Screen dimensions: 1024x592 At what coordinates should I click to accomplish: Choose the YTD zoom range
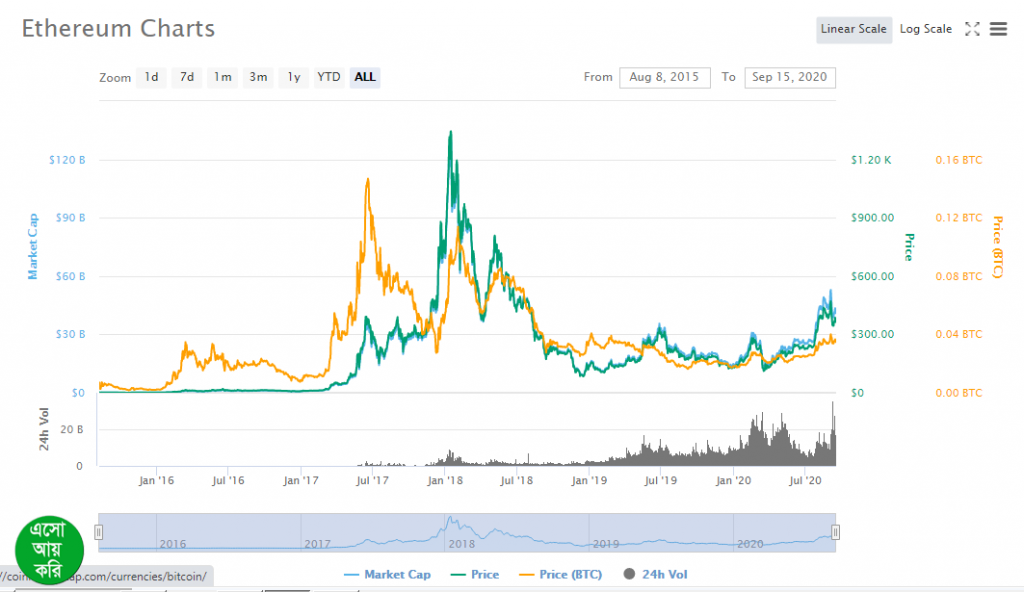point(329,77)
